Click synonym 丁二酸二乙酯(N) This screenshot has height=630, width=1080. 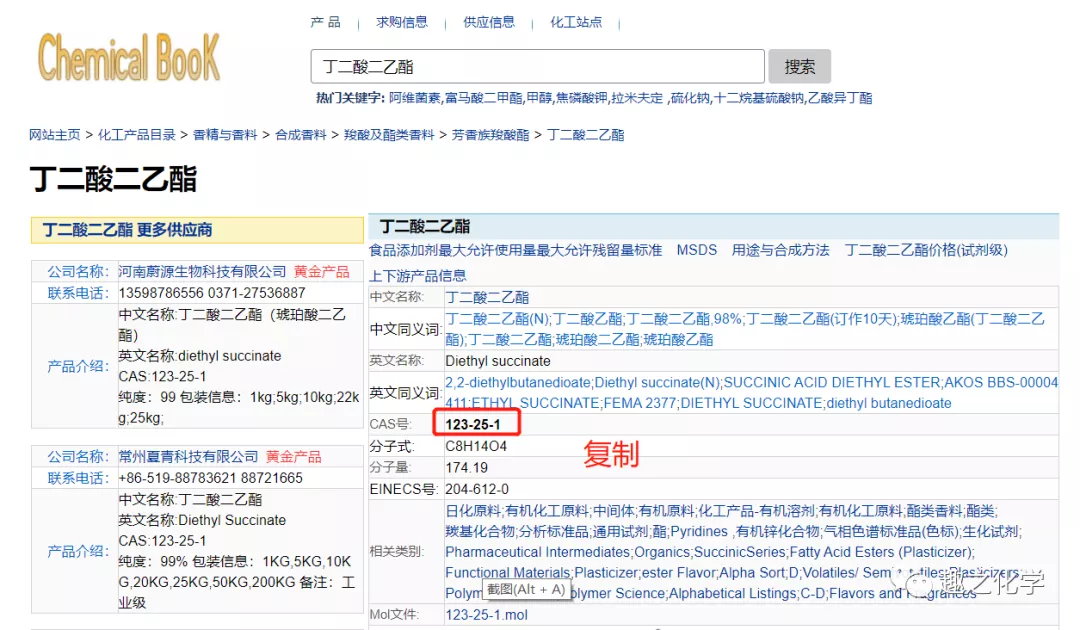tap(497, 319)
